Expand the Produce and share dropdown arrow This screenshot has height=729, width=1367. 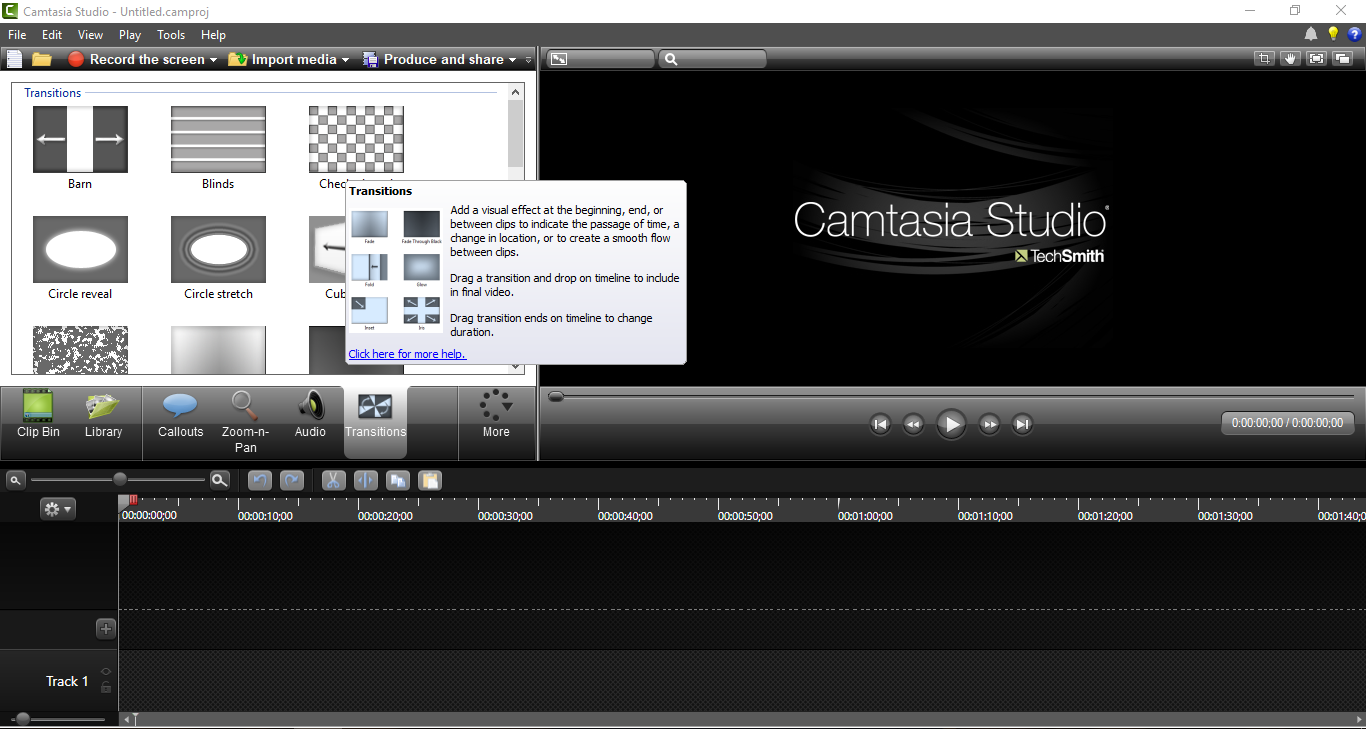512,60
